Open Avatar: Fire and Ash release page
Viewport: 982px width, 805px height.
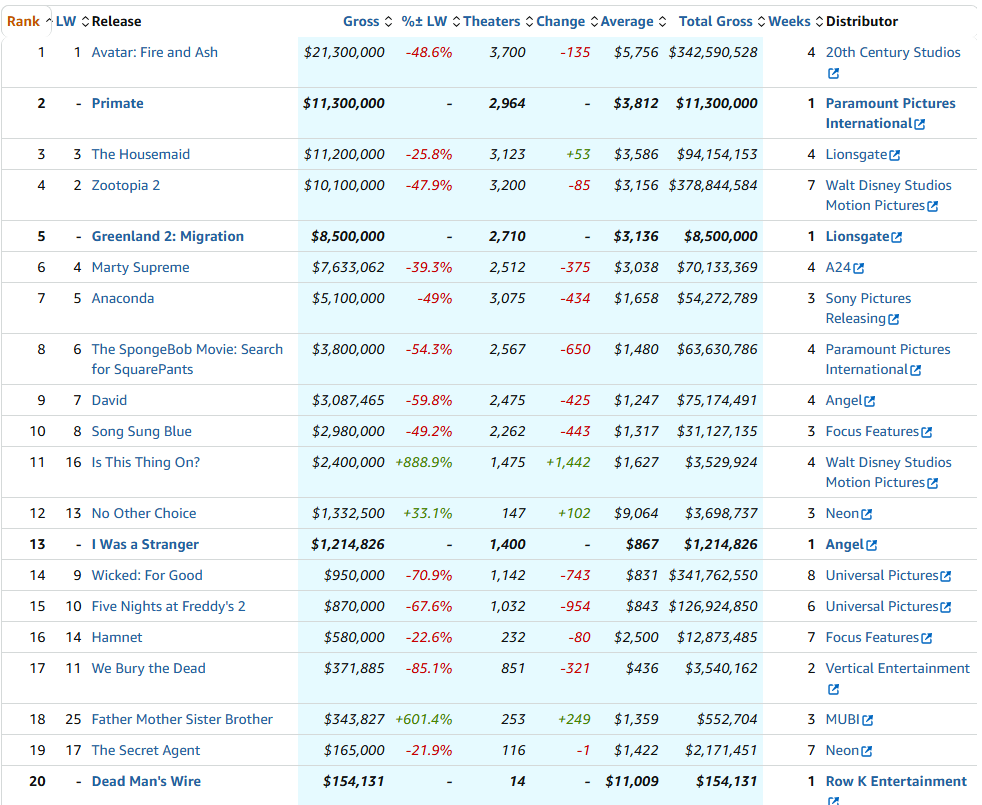(154, 52)
